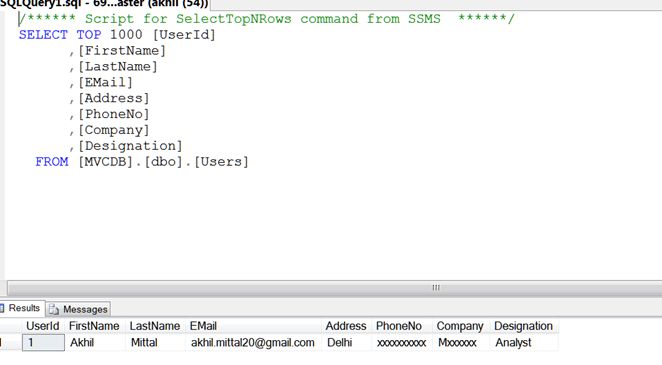Select the UserId cell containing 1

[43, 342]
